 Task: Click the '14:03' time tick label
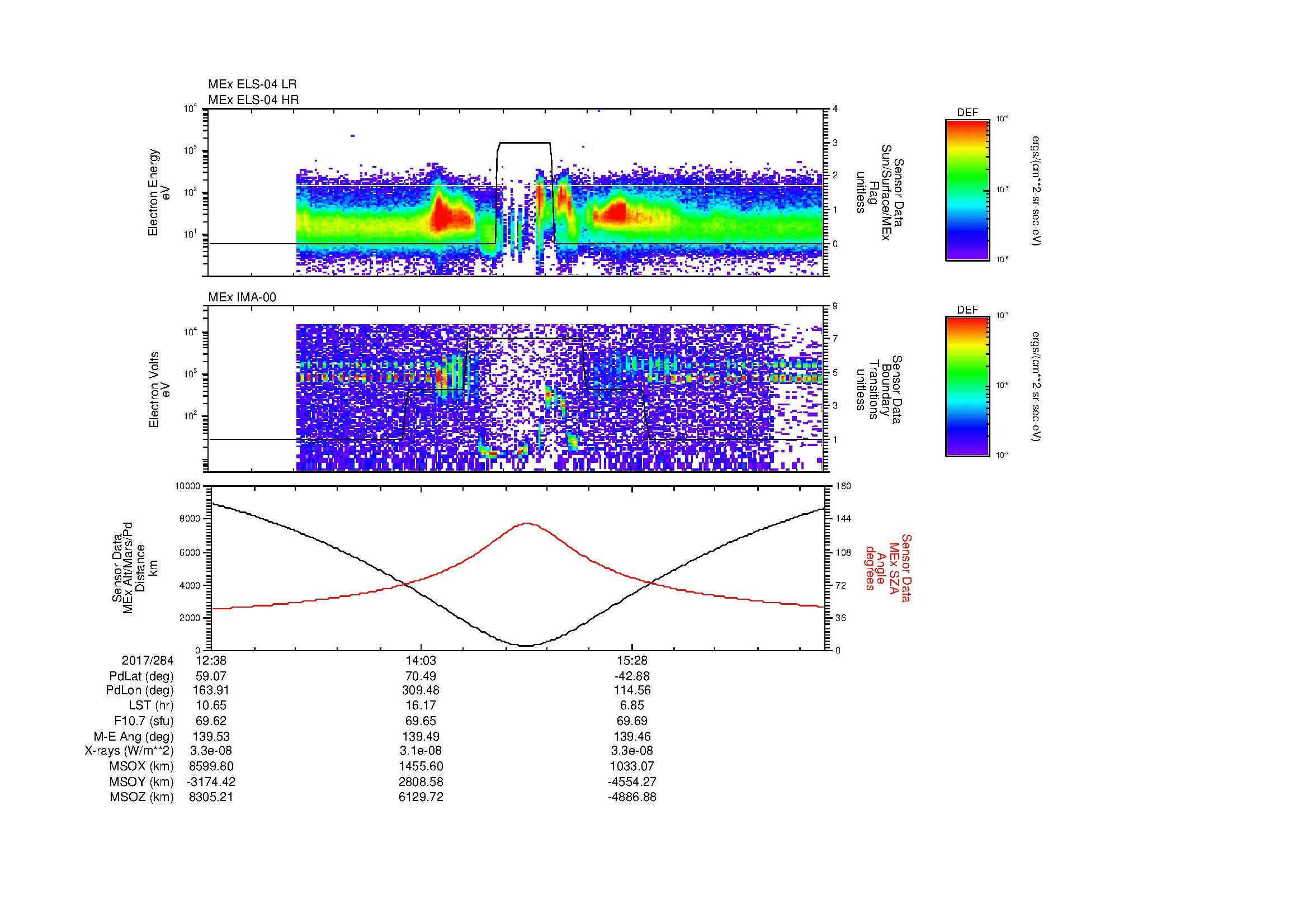coord(421,660)
